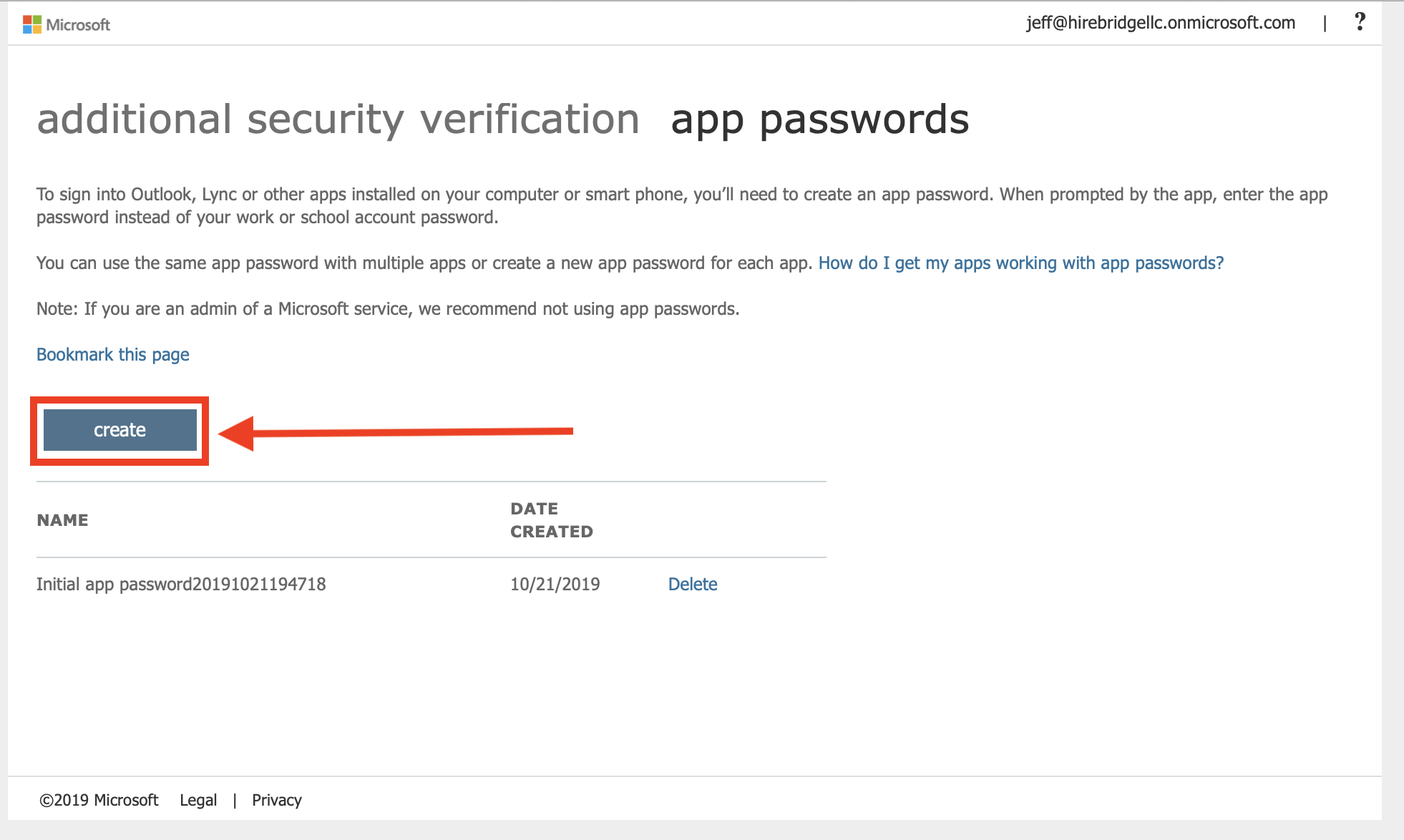The image size is (1404, 840).
Task: Switch to the additional security verification tab
Action: [x=338, y=119]
